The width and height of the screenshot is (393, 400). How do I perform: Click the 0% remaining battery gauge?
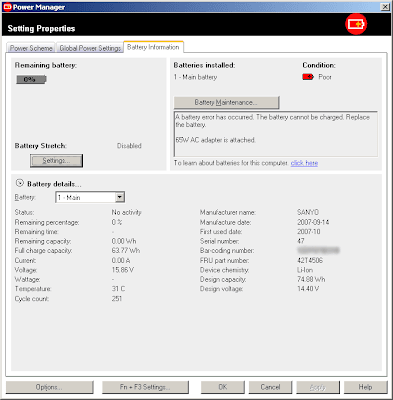pyautogui.click(x=31, y=79)
